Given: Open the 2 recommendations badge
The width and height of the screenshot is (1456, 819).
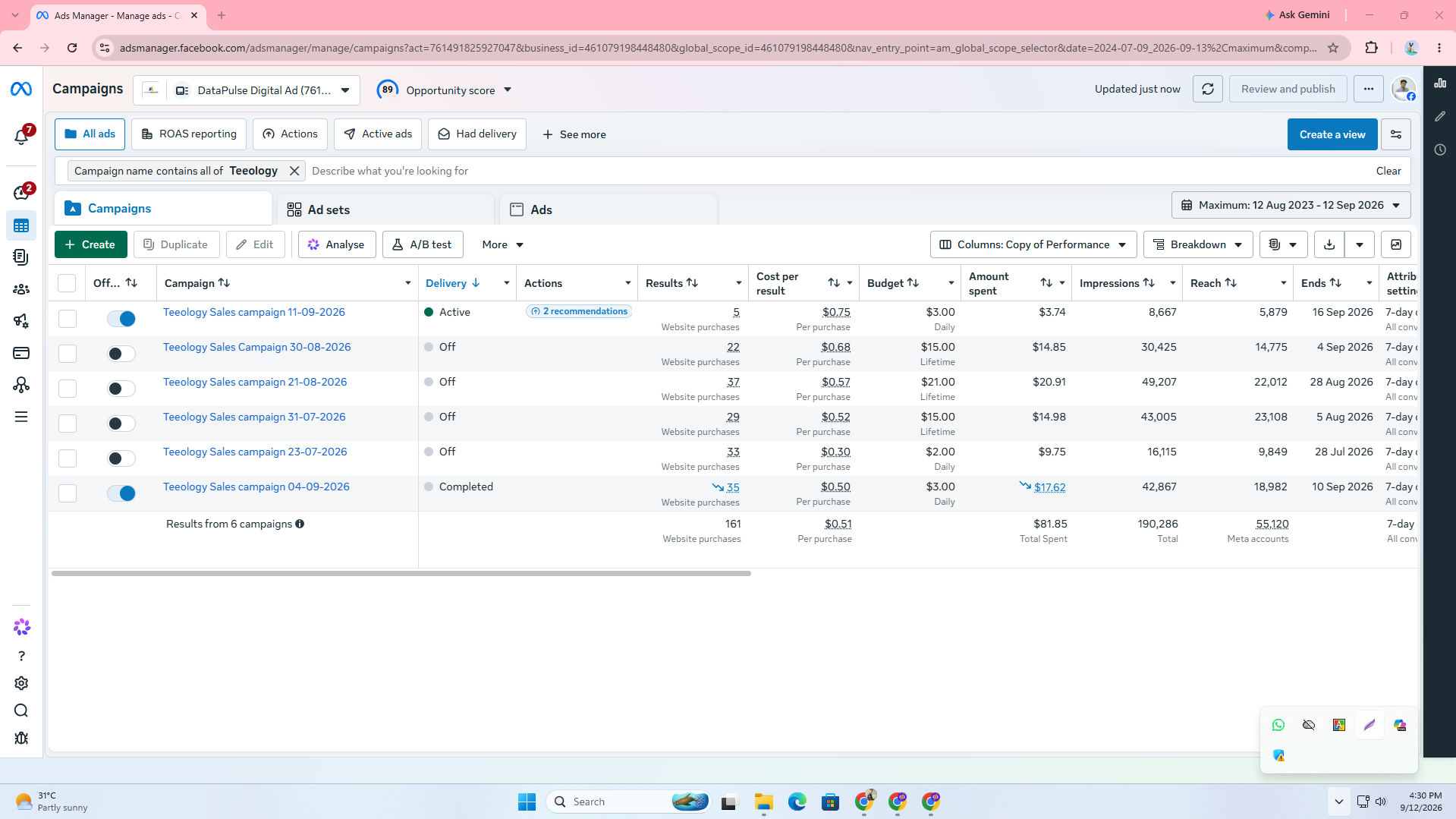Looking at the screenshot, I should pyautogui.click(x=579, y=311).
